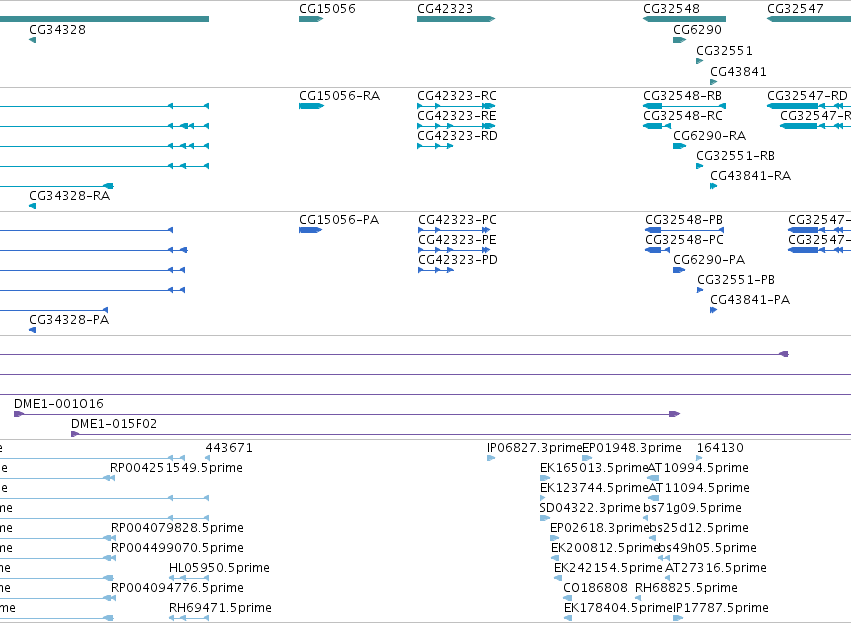Open EST RP004079828.5prime

click(177, 528)
